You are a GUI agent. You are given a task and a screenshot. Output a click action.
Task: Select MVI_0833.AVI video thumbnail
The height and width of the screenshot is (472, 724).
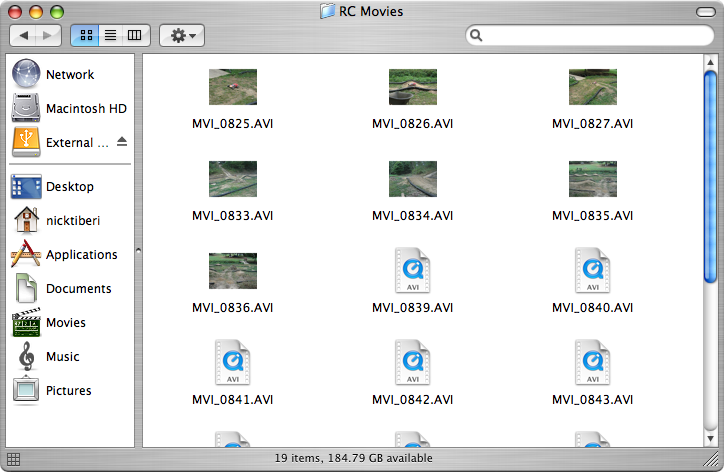233,179
